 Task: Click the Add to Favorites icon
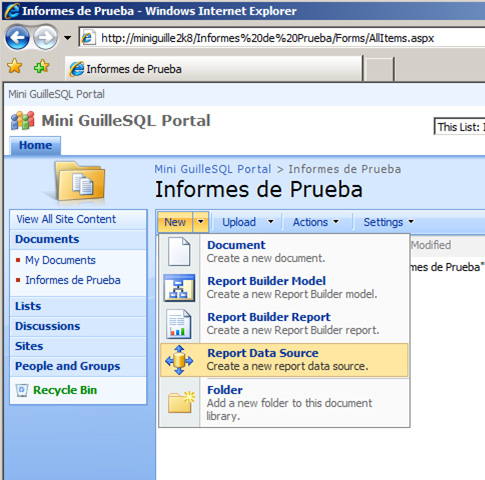click(x=42, y=67)
